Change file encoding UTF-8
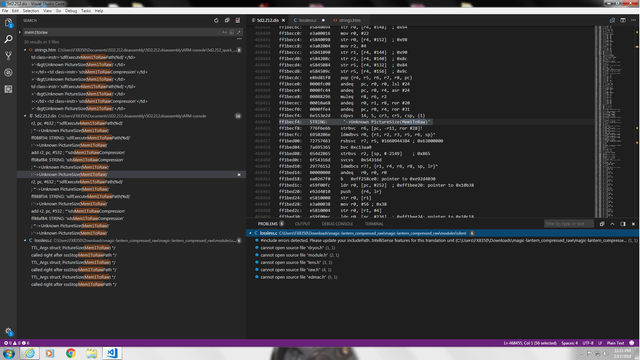 pos(588,343)
